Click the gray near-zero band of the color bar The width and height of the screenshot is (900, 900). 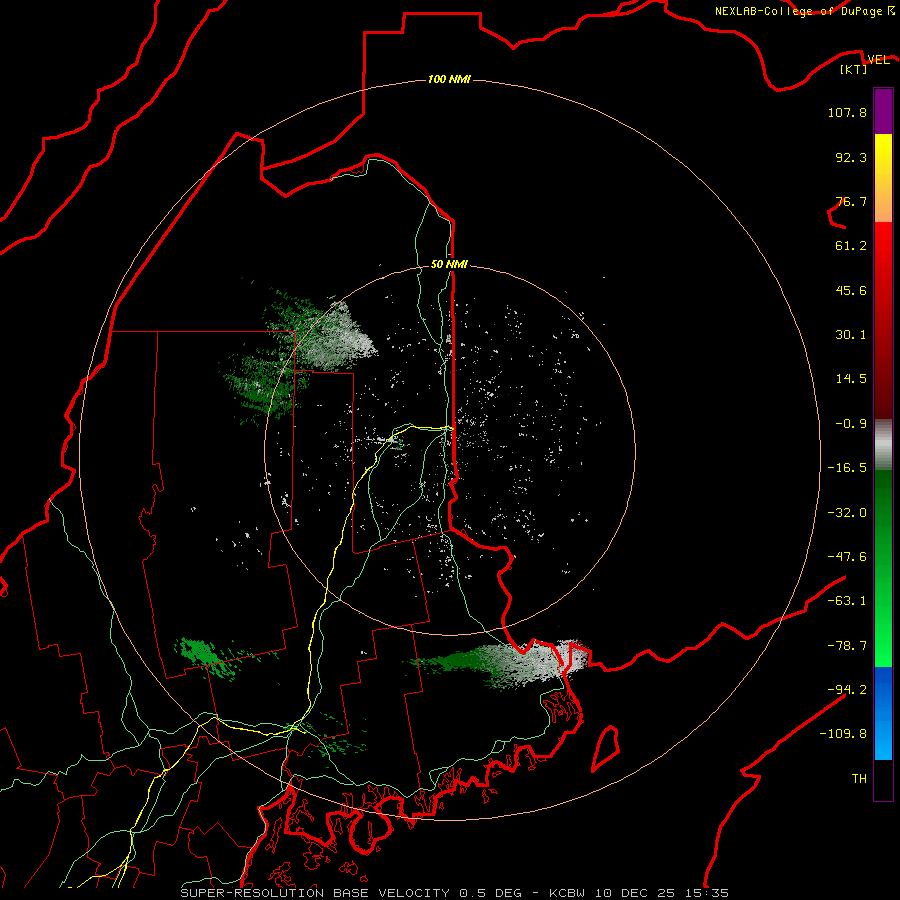pos(883,444)
